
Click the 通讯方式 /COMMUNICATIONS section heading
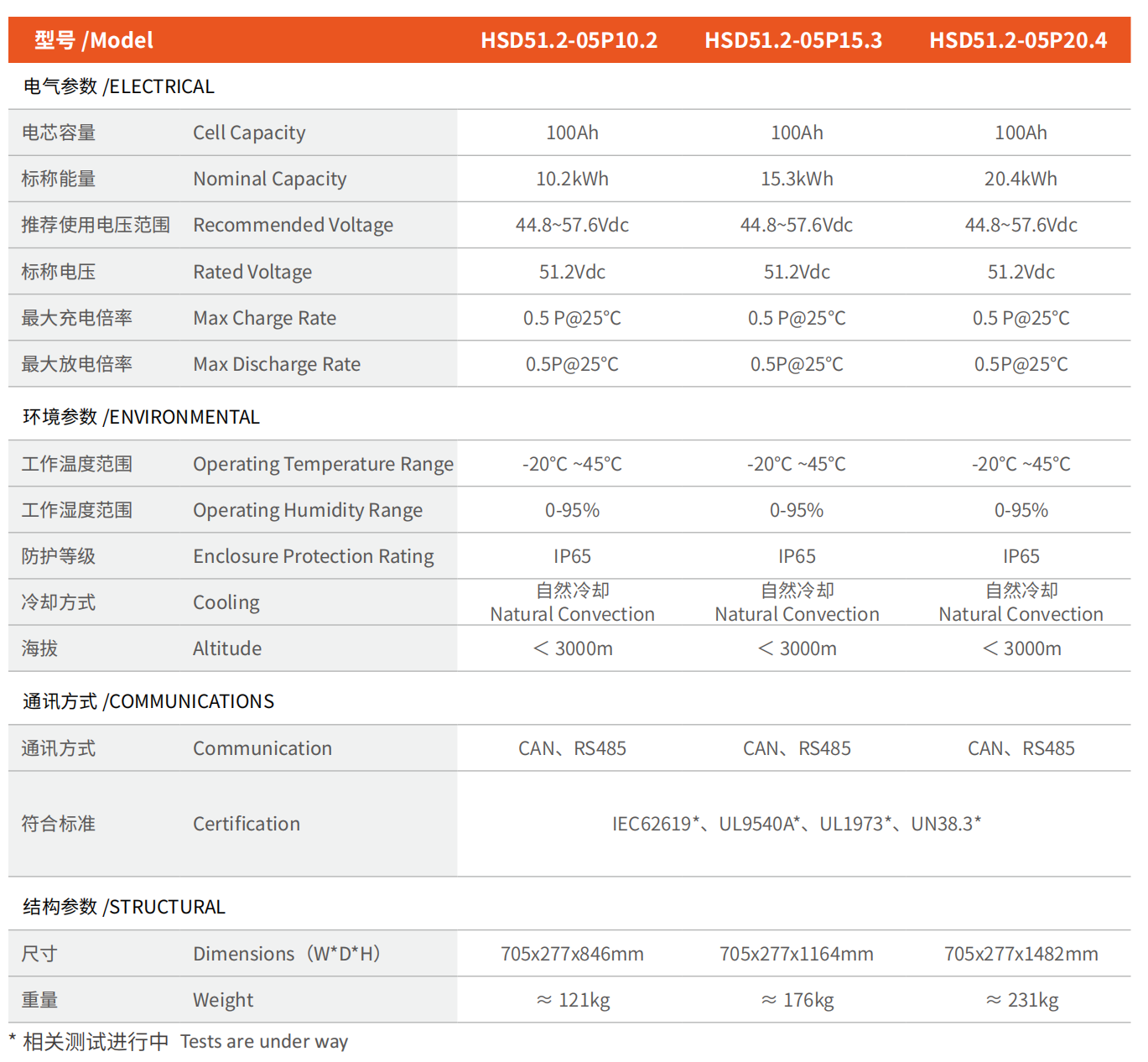click(x=148, y=701)
